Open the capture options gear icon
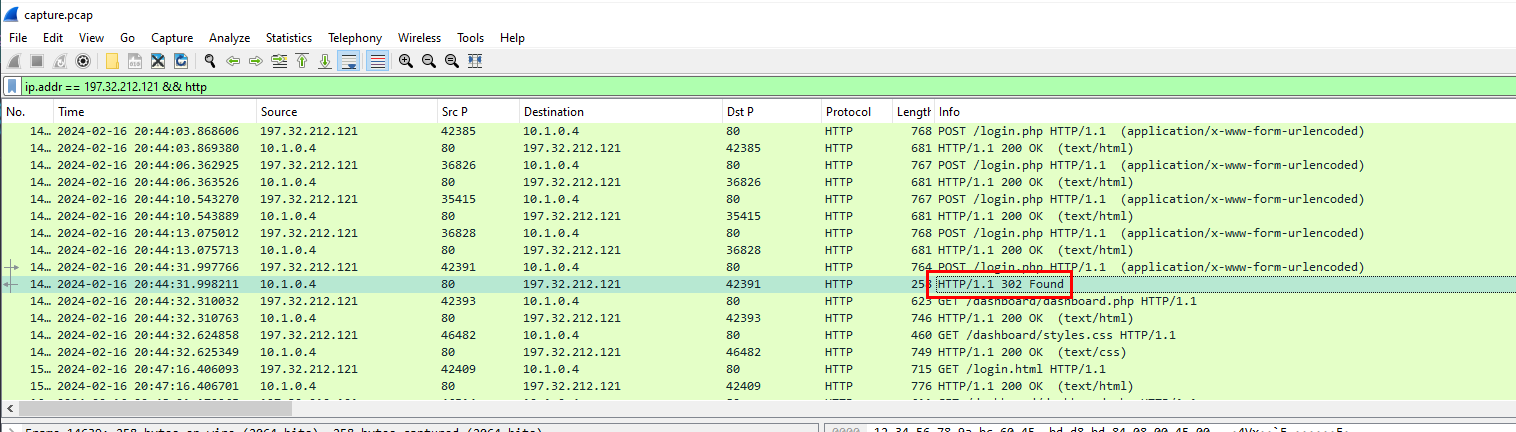Image resolution: width=1516 pixels, height=432 pixels. (x=83, y=61)
